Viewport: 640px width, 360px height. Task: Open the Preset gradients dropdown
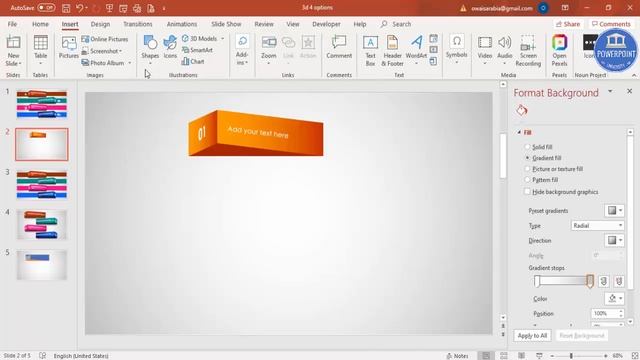(614, 211)
